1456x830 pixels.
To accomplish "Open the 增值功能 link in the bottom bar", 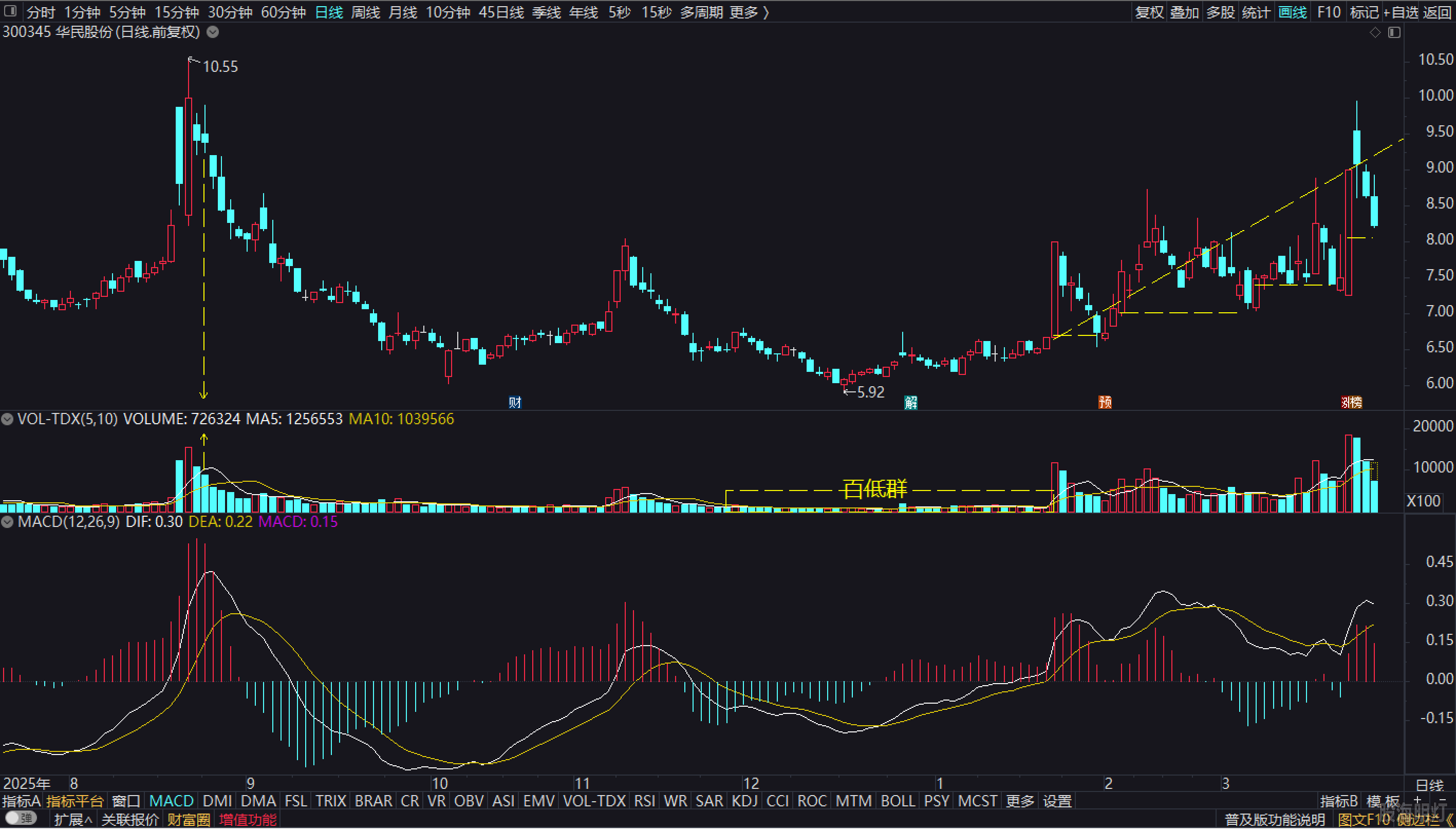I will (248, 820).
